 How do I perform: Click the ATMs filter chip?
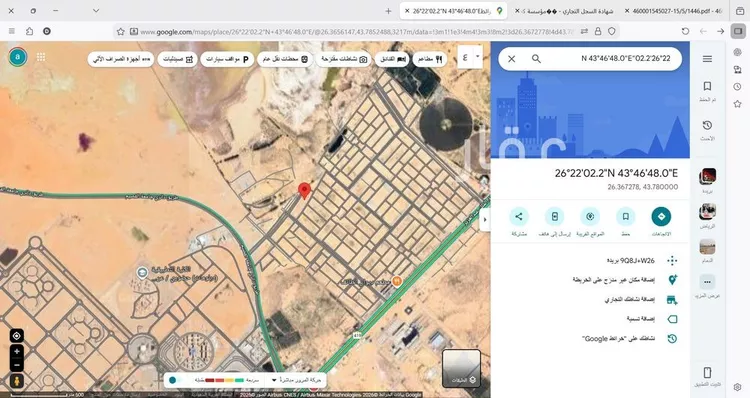point(121,59)
